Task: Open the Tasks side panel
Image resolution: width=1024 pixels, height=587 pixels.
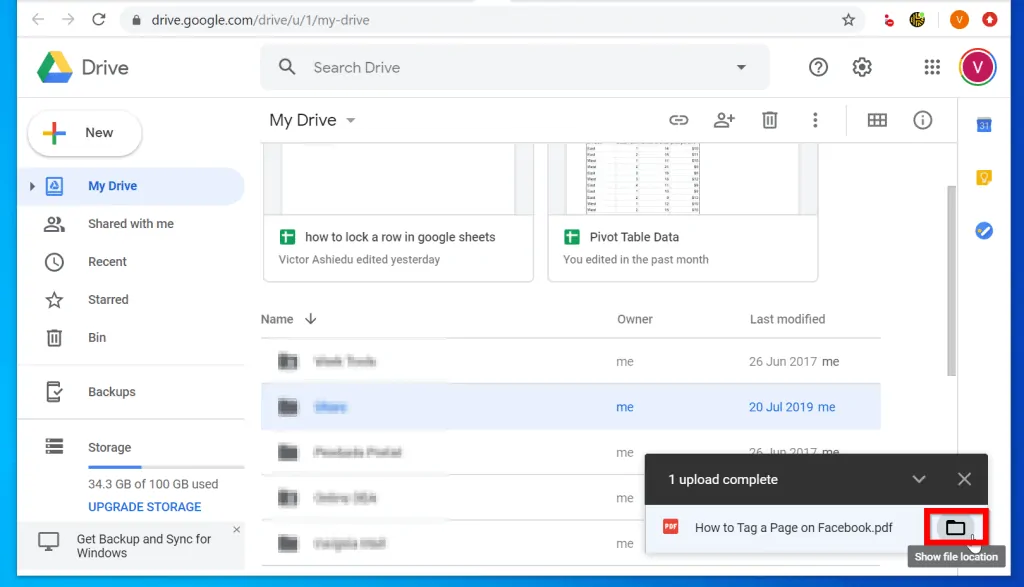Action: pos(984,230)
